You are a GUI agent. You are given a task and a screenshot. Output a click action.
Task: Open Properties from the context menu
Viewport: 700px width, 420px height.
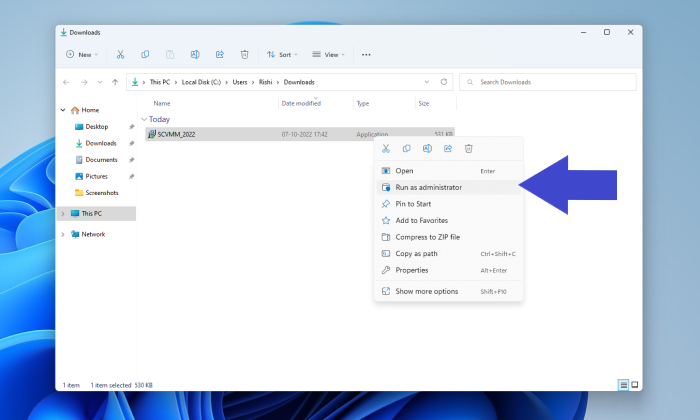point(448,270)
